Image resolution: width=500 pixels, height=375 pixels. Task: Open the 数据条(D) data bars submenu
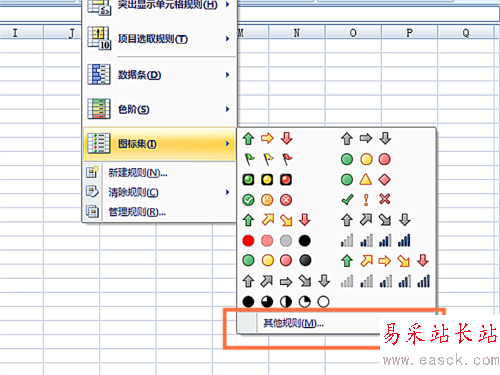tap(159, 75)
